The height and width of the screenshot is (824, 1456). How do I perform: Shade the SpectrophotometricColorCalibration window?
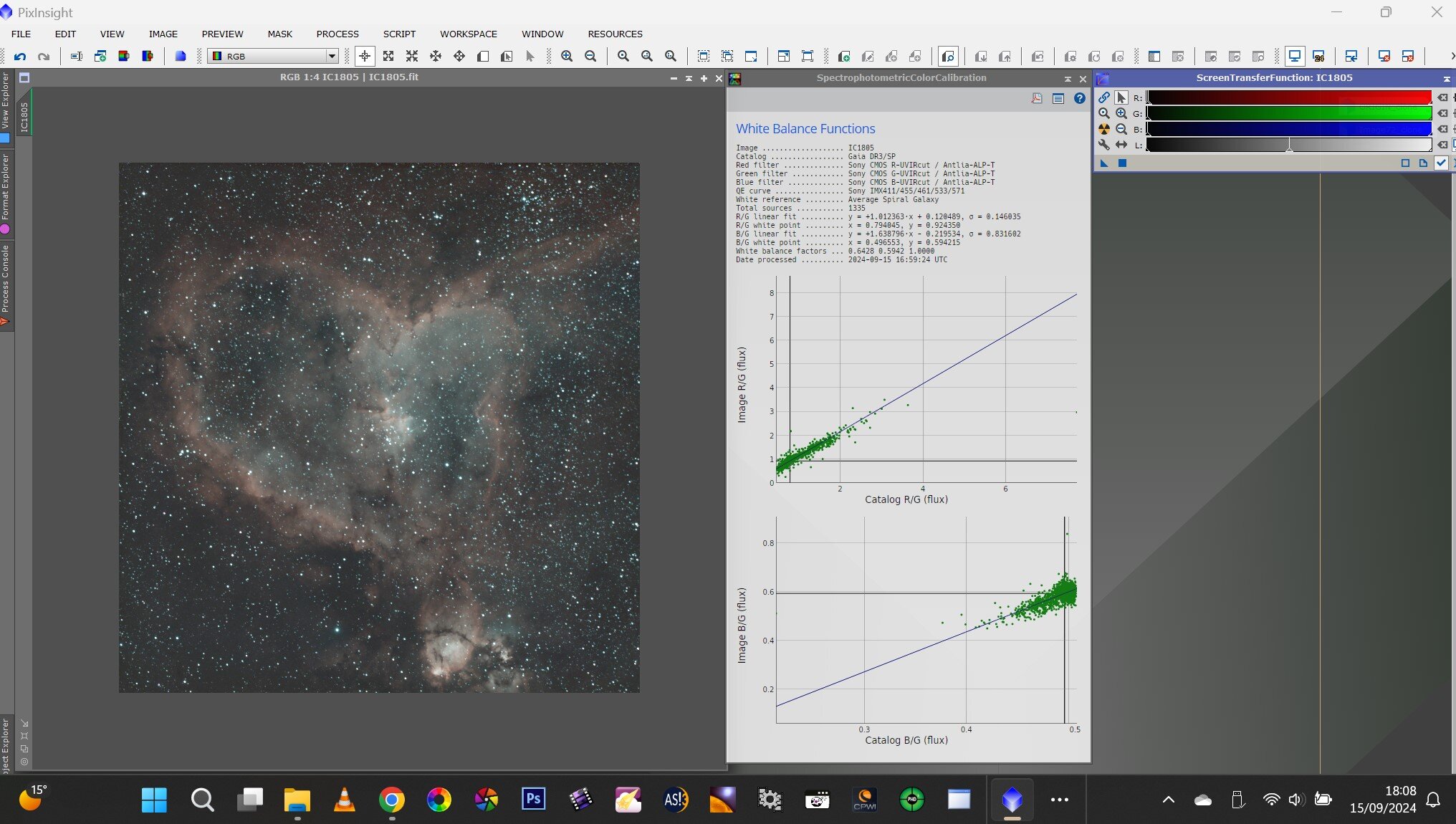pos(1068,78)
